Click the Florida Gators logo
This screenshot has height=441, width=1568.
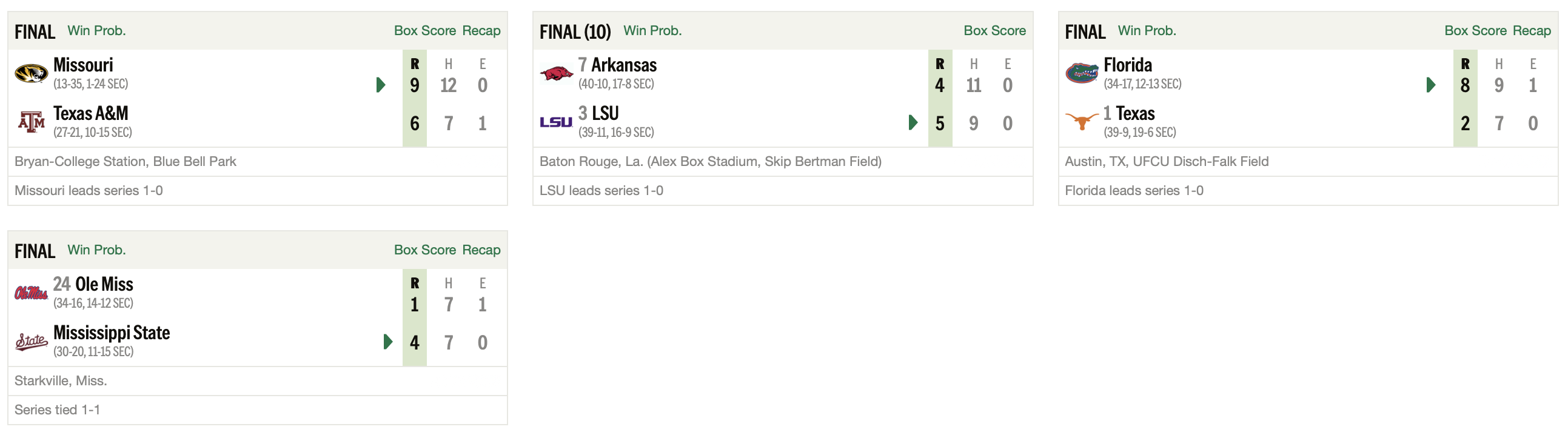pos(1082,74)
